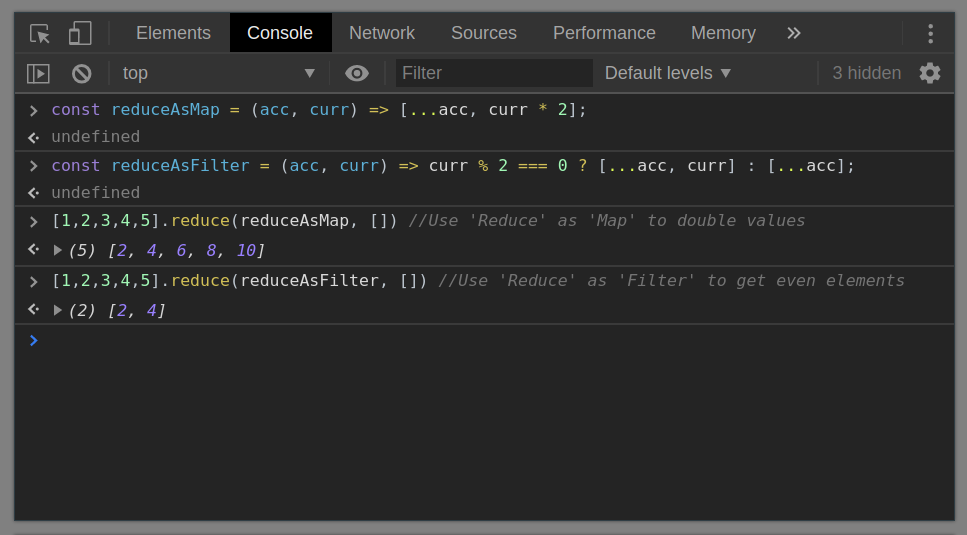Clear the console

[81, 74]
